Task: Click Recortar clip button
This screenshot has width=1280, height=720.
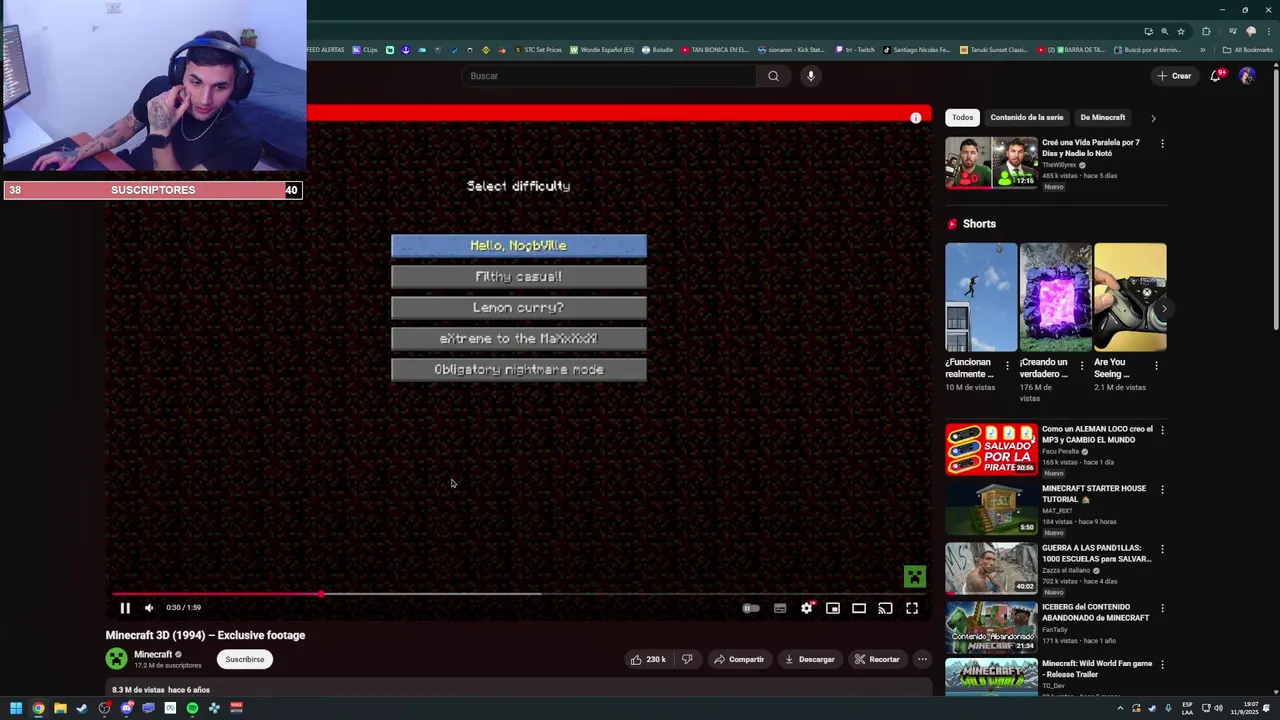Action: (x=877, y=659)
